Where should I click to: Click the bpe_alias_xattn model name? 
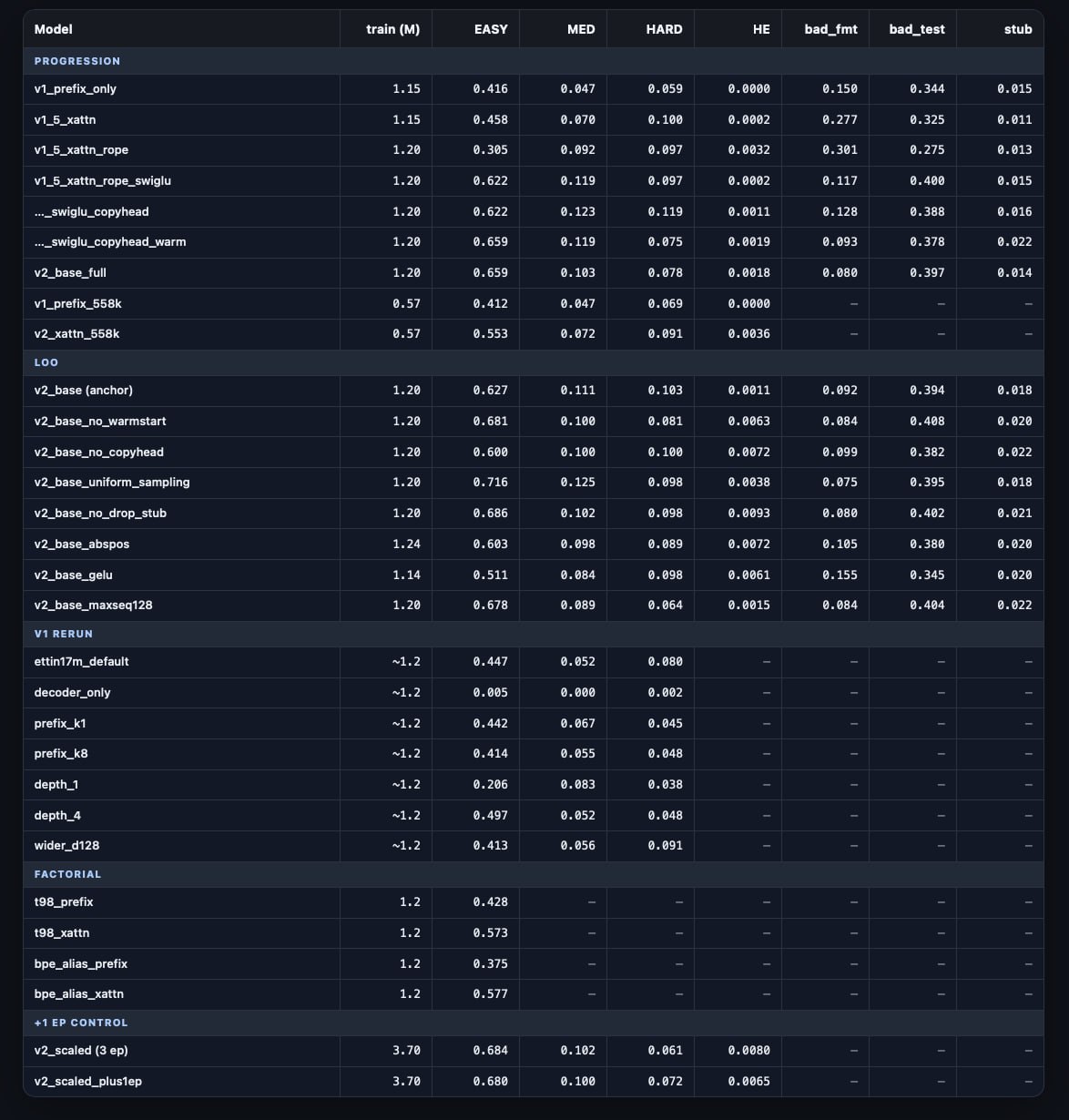[79, 994]
